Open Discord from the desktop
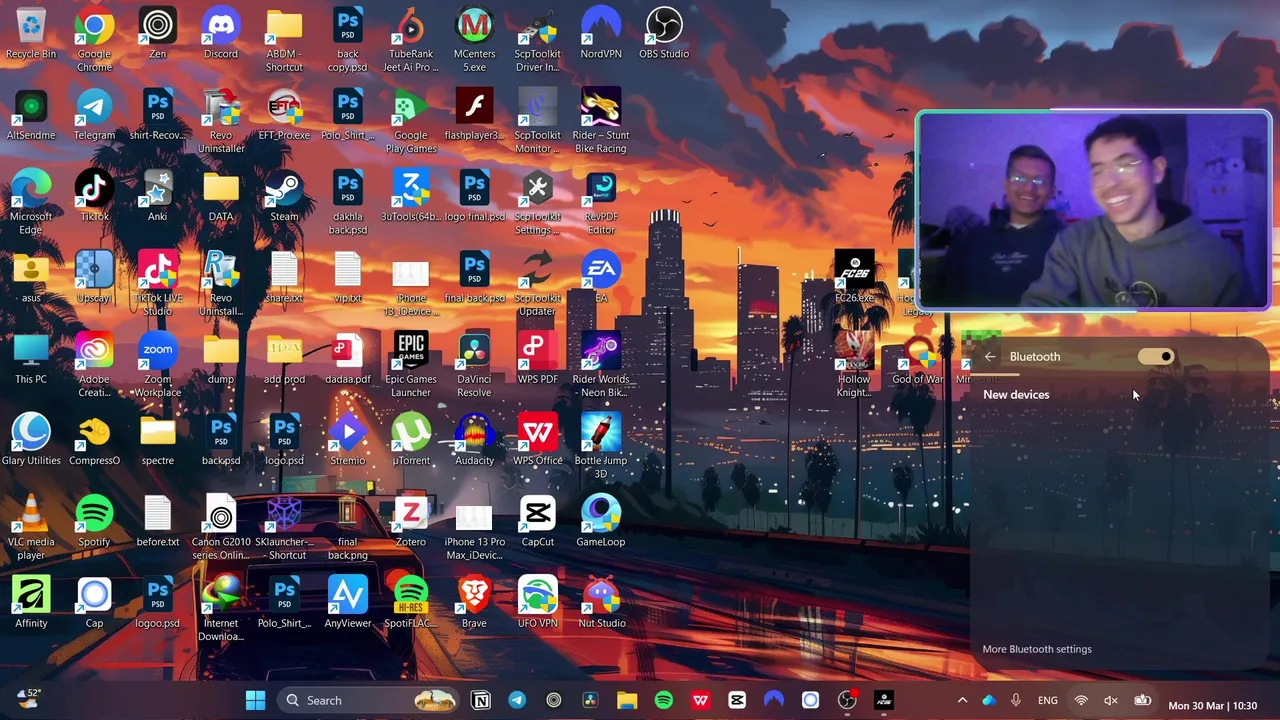Screen dimensions: 1280x720 [x=220, y=33]
